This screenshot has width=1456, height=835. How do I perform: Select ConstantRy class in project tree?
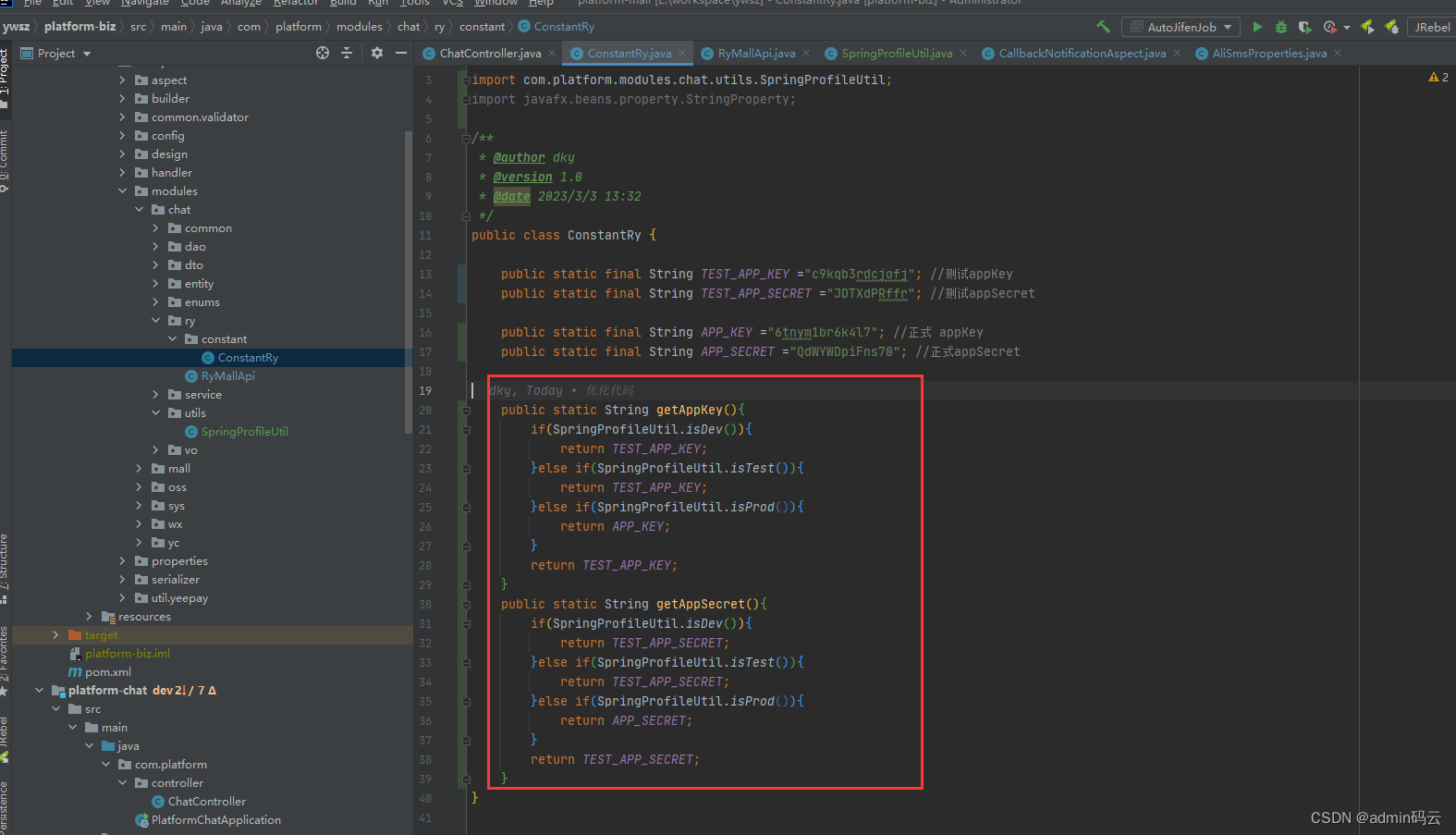pyautogui.click(x=248, y=358)
